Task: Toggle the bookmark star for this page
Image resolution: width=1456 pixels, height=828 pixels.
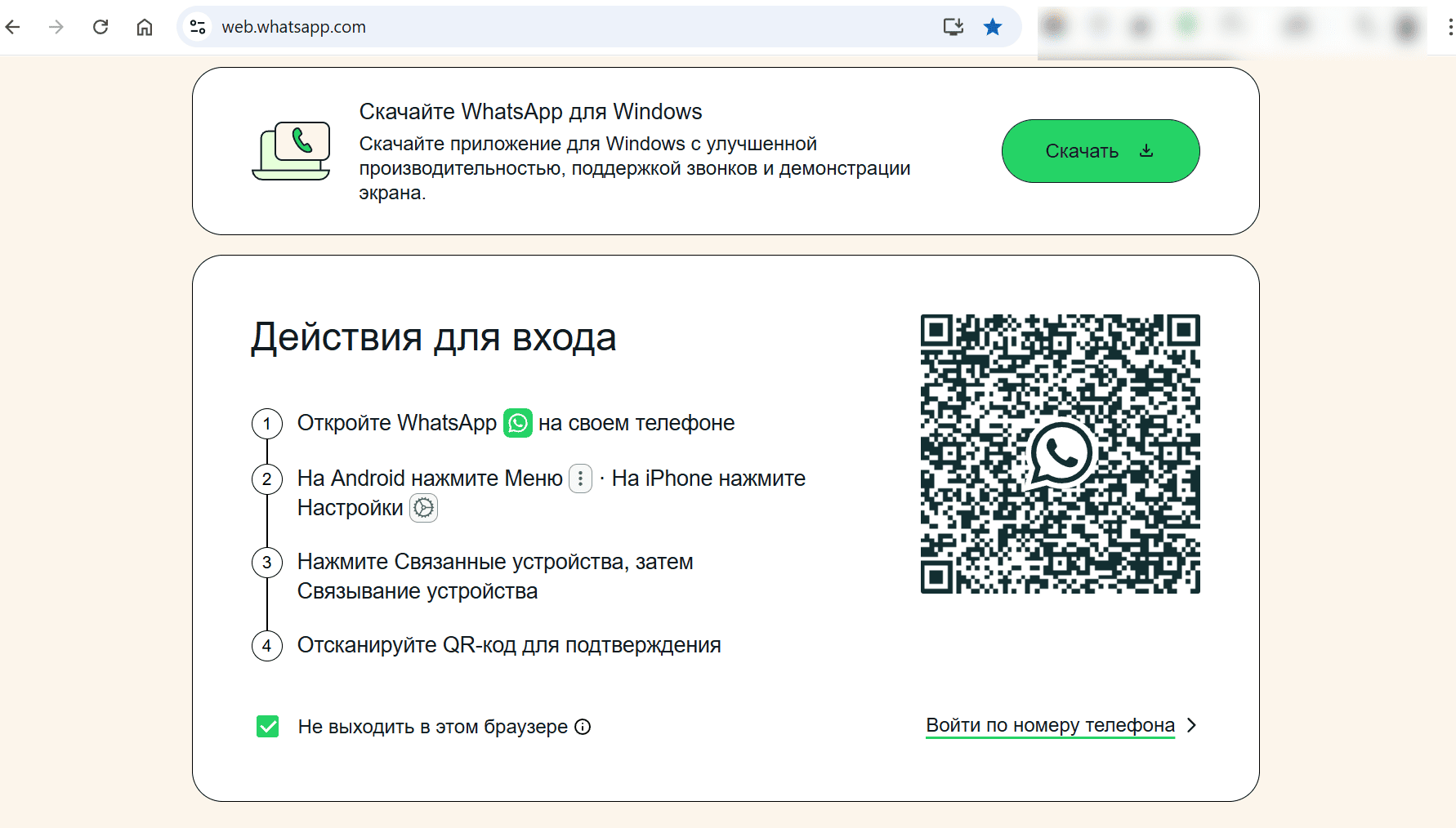Action: tap(993, 27)
